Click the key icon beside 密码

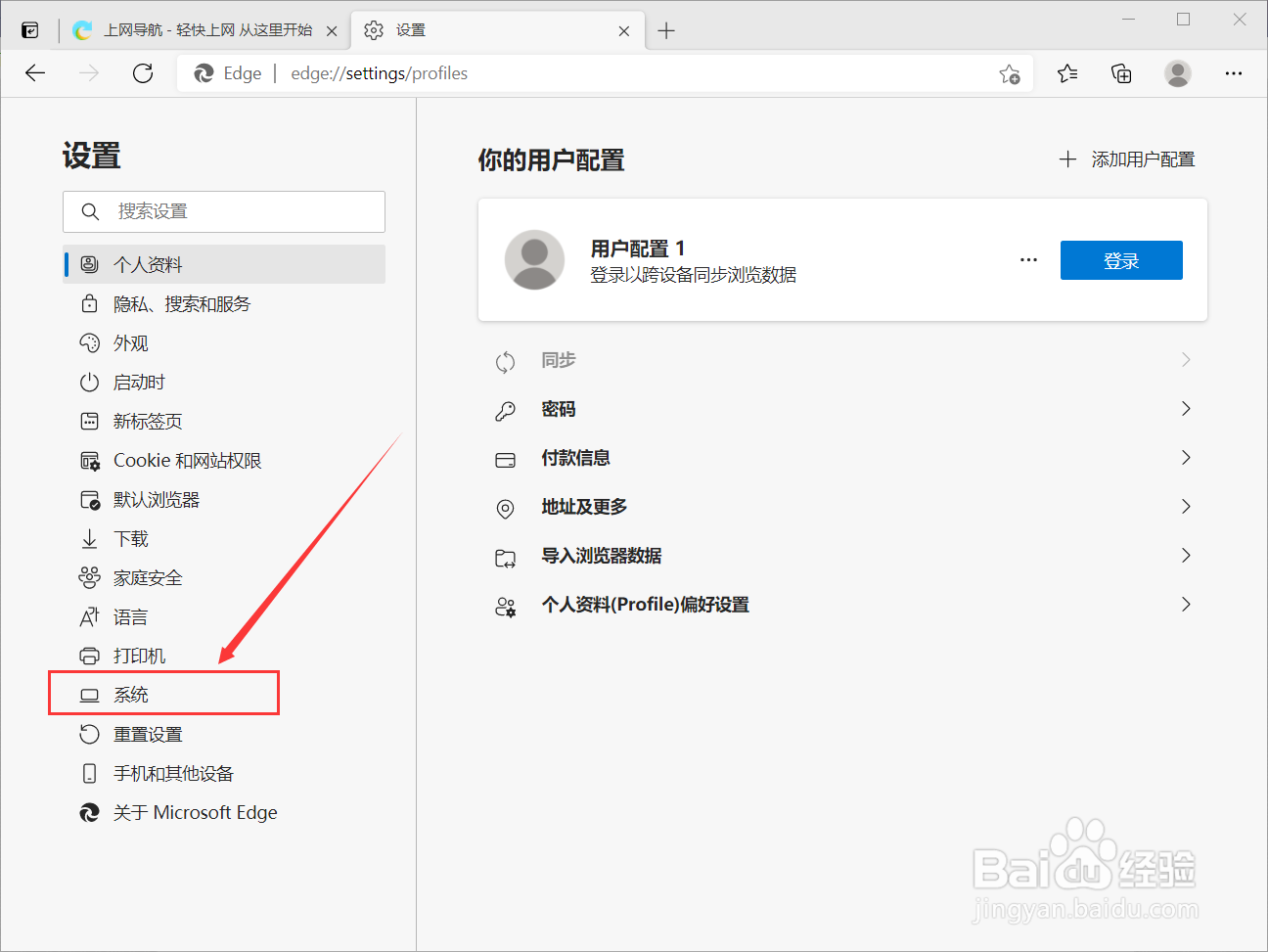pos(505,411)
